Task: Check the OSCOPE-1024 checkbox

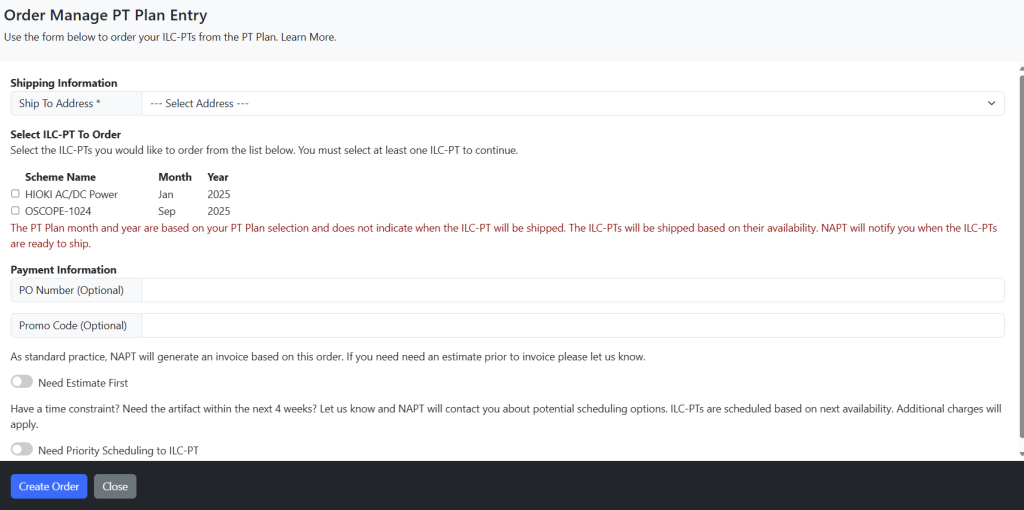Action: click(x=15, y=211)
